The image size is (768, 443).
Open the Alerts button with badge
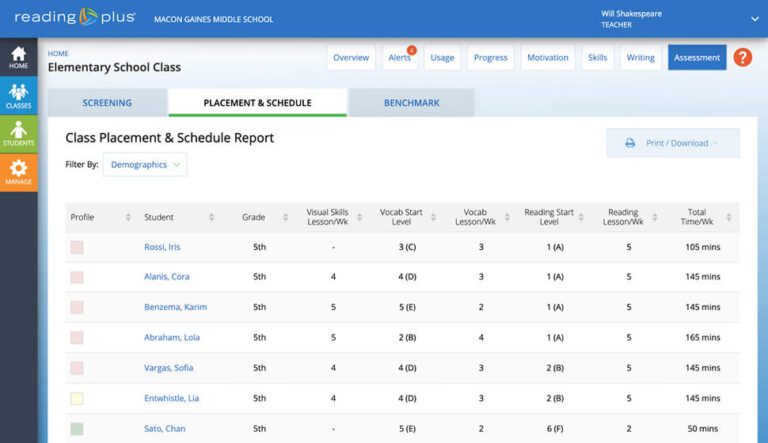coord(399,58)
